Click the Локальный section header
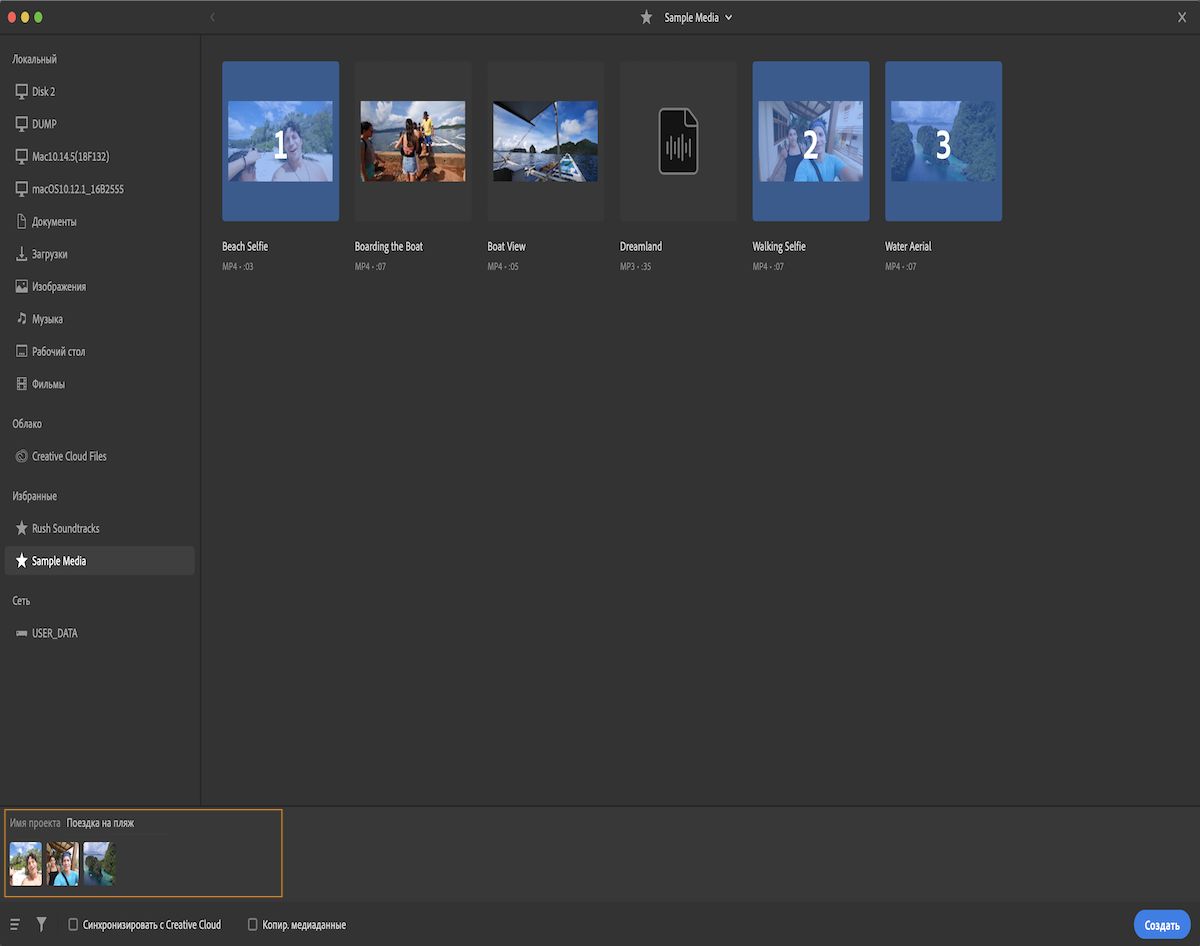Image resolution: width=1200 pixels, height=946 pixels. click(34, 60)
